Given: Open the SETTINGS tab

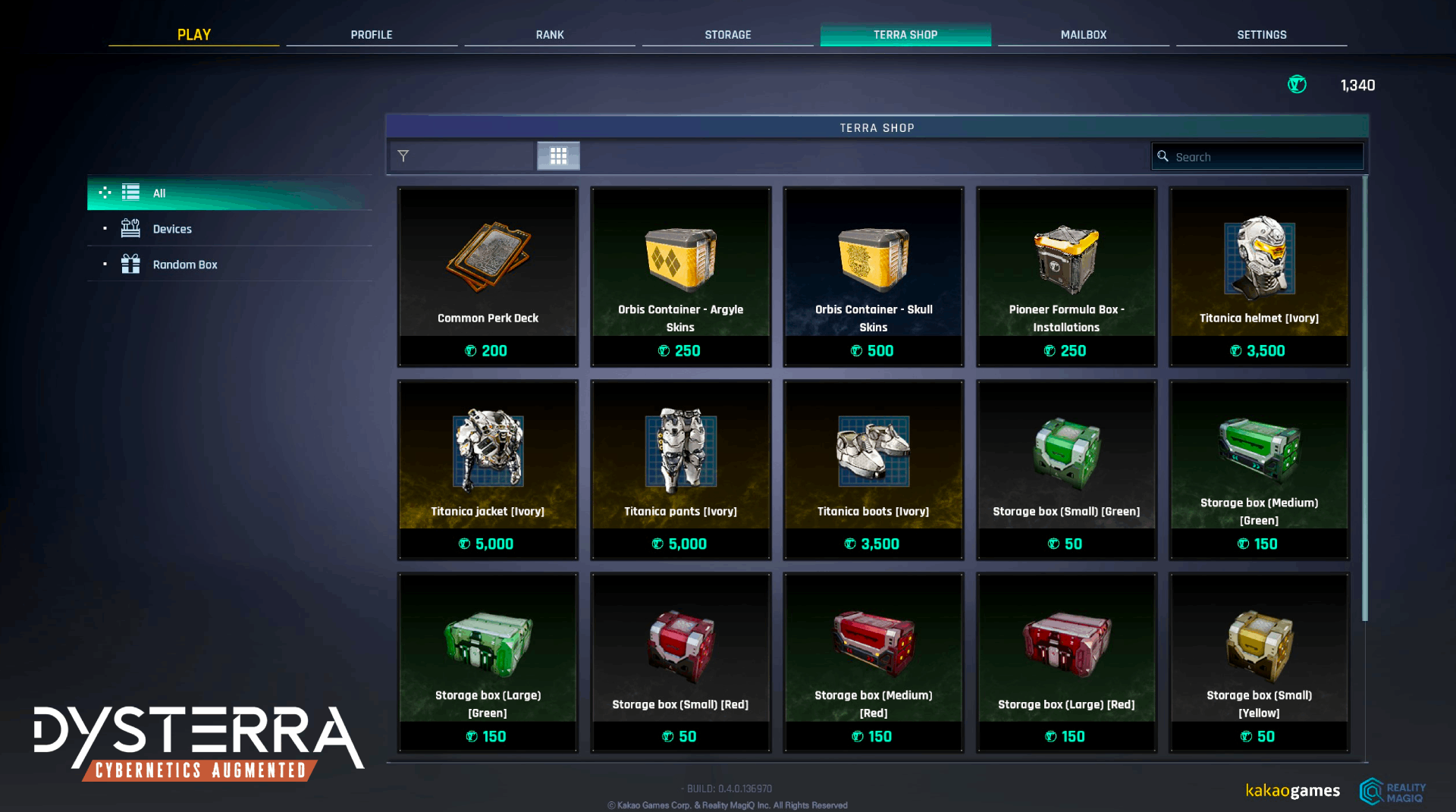Looking at the screenshot, I should 1261,35.
